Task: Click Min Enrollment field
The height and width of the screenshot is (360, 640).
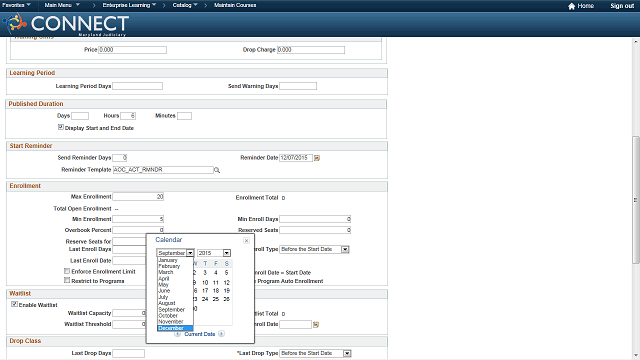Action: [138, 219]
